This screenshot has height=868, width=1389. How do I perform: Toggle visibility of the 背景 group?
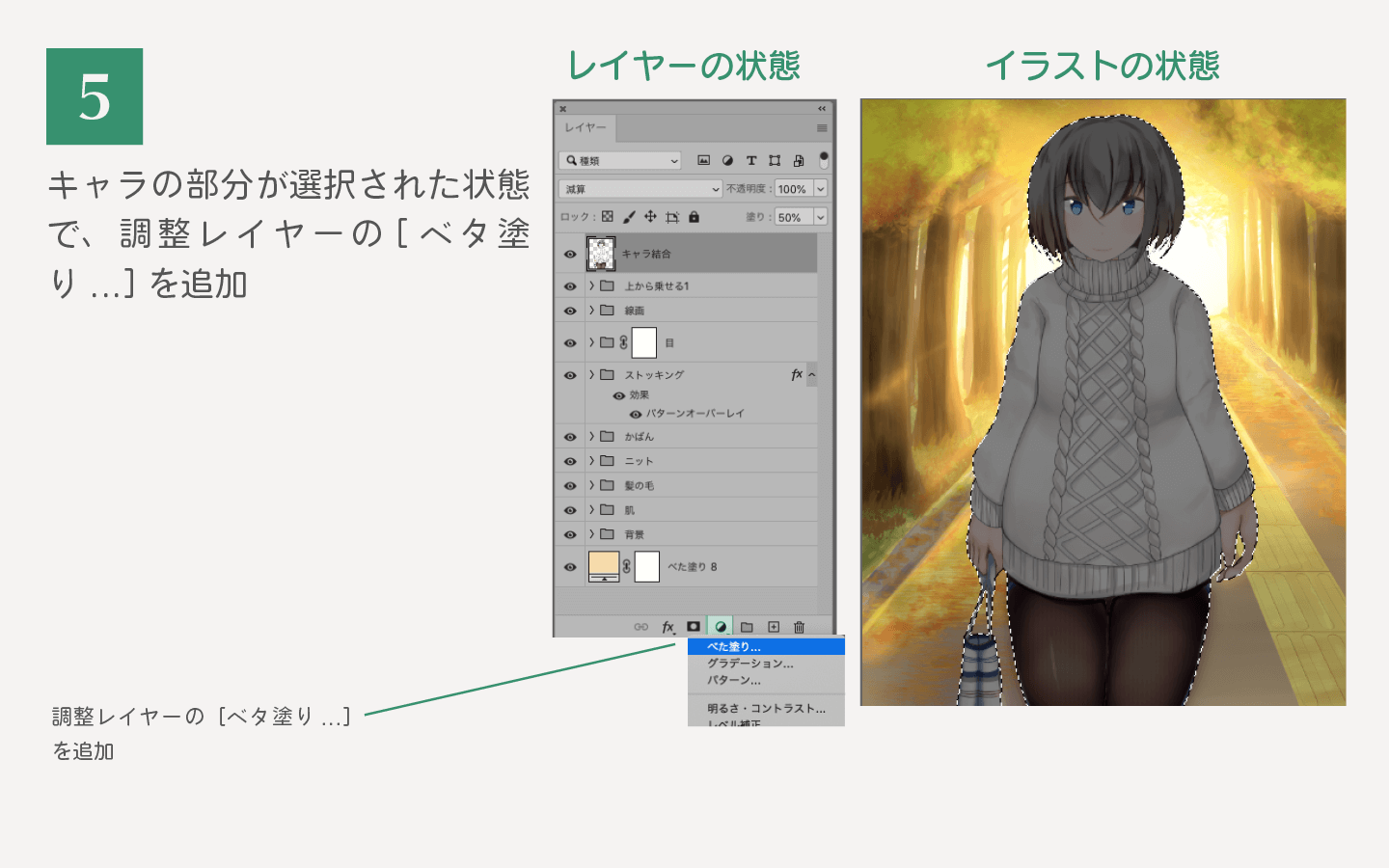click(569, 533)
